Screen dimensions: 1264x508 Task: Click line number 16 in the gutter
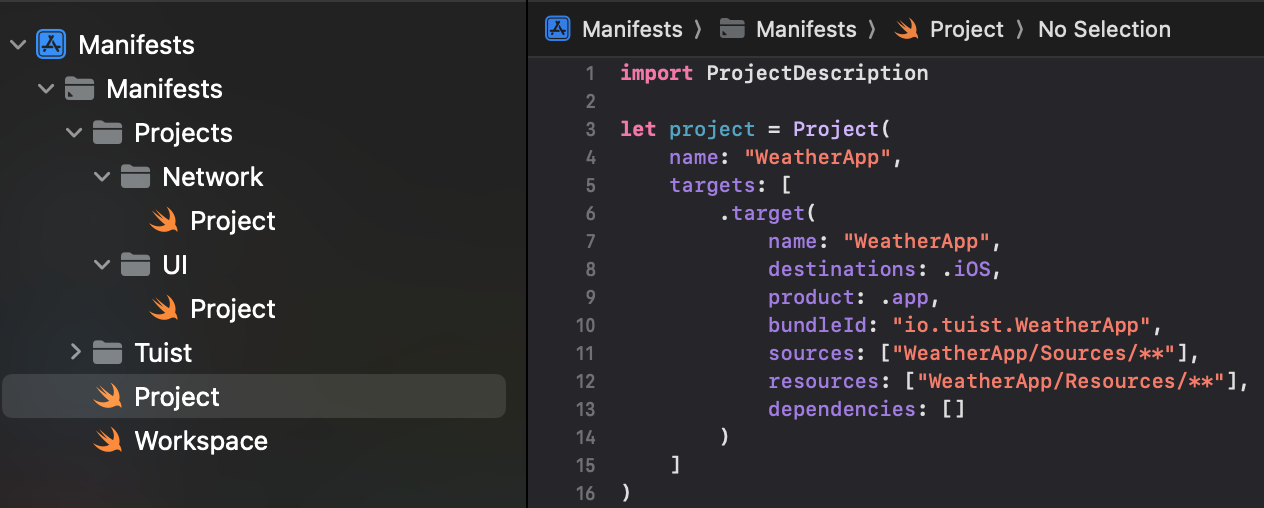585,493
